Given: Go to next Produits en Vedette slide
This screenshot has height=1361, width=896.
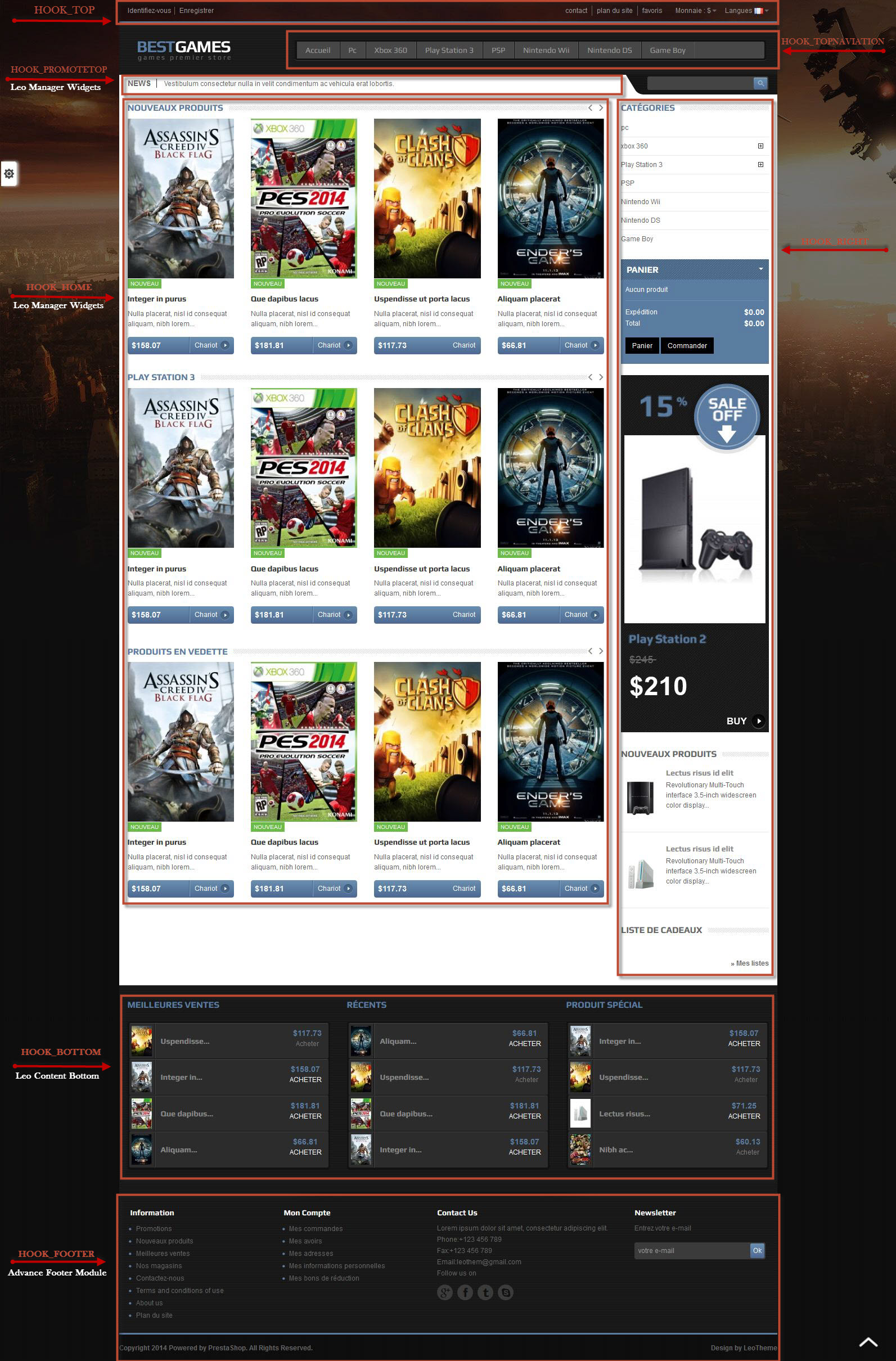Looking at the screenshot, I should coord(600,651).
